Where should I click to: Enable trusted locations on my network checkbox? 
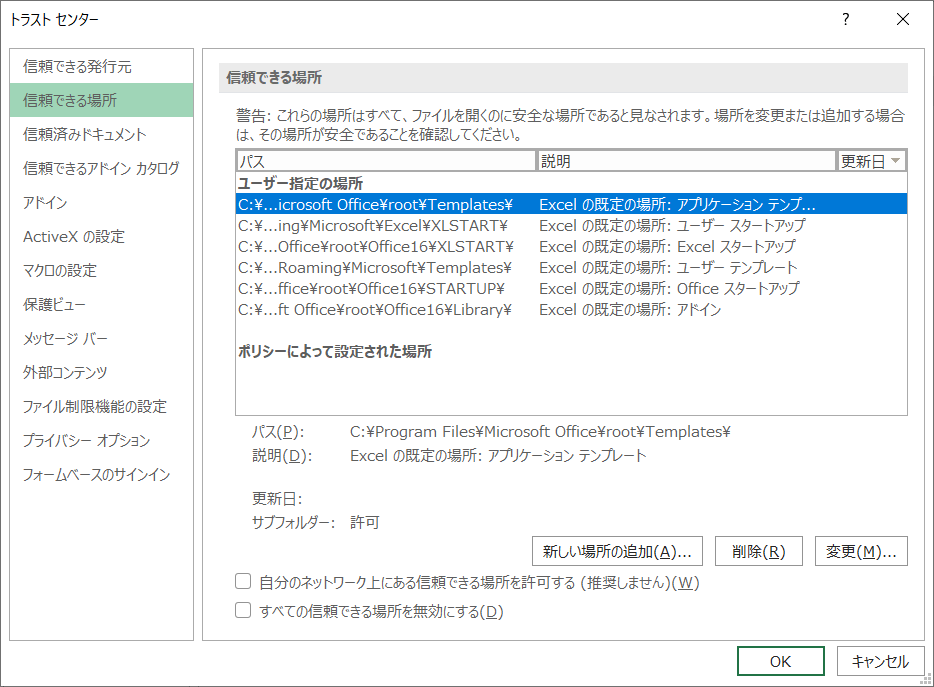coord(243,581)
